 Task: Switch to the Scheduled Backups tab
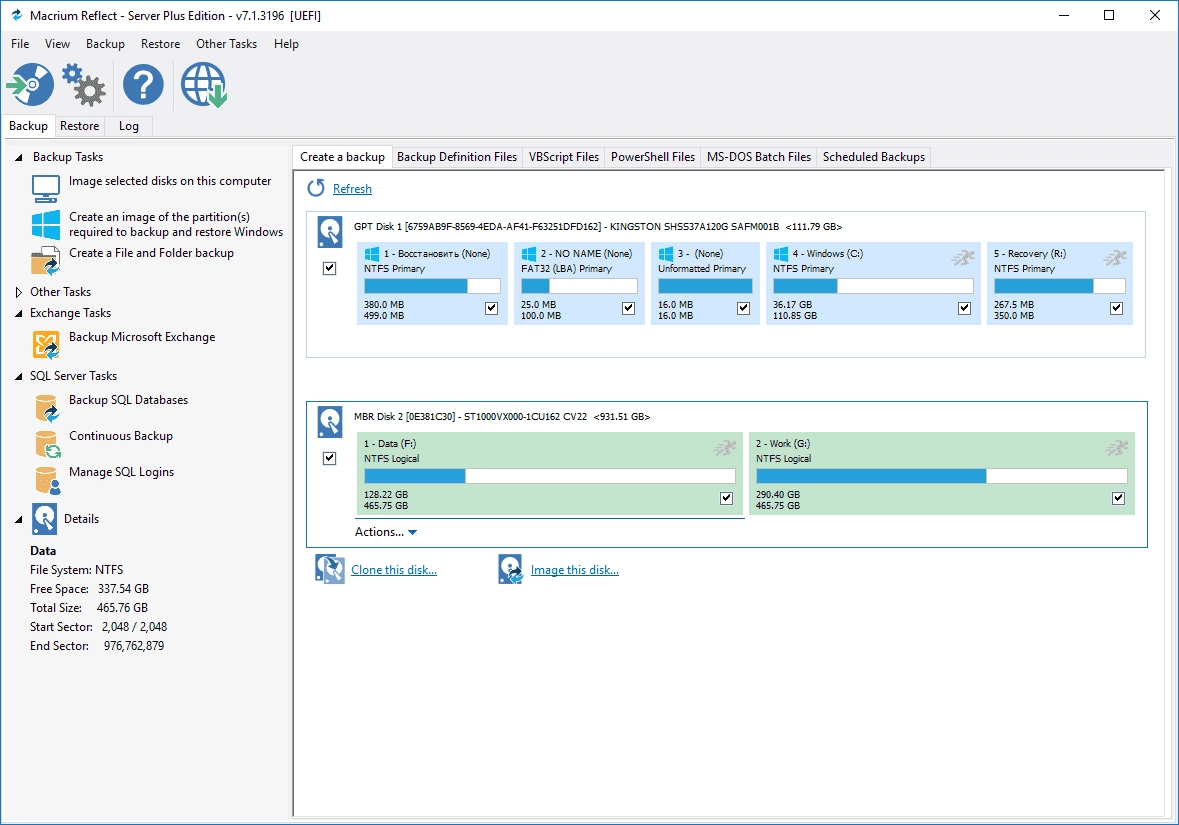[874, 156]
